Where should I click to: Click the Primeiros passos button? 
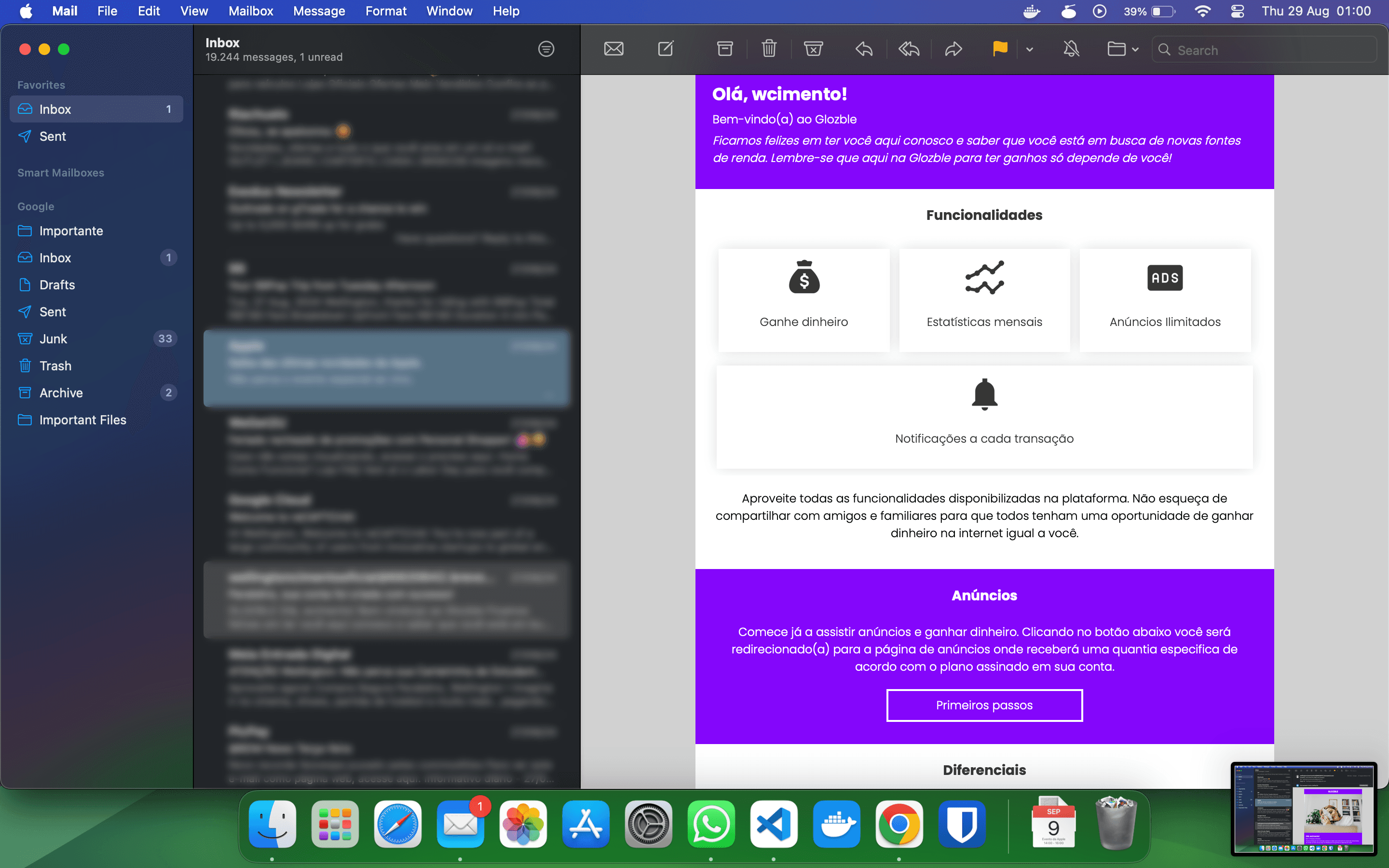[x=984, y=705]
